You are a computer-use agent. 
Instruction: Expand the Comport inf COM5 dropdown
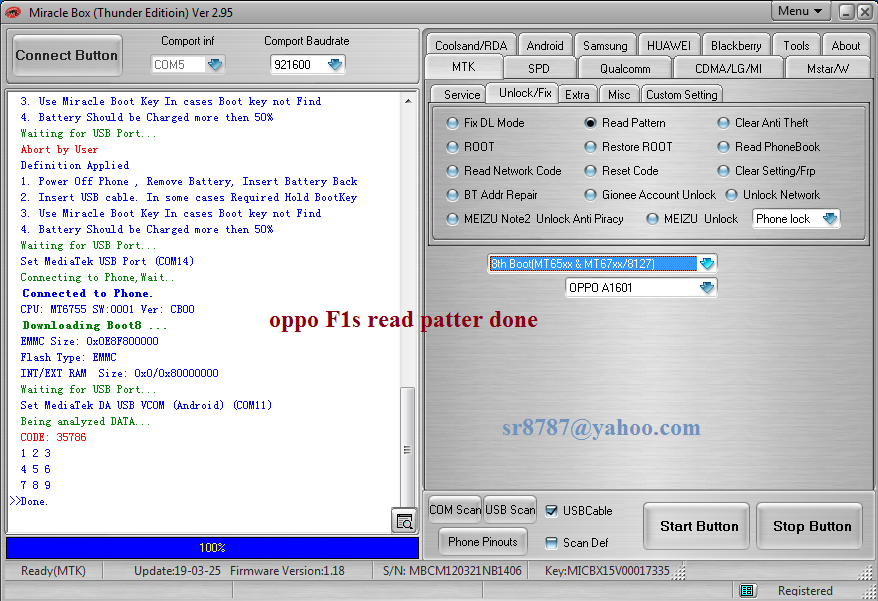point(214,64)
